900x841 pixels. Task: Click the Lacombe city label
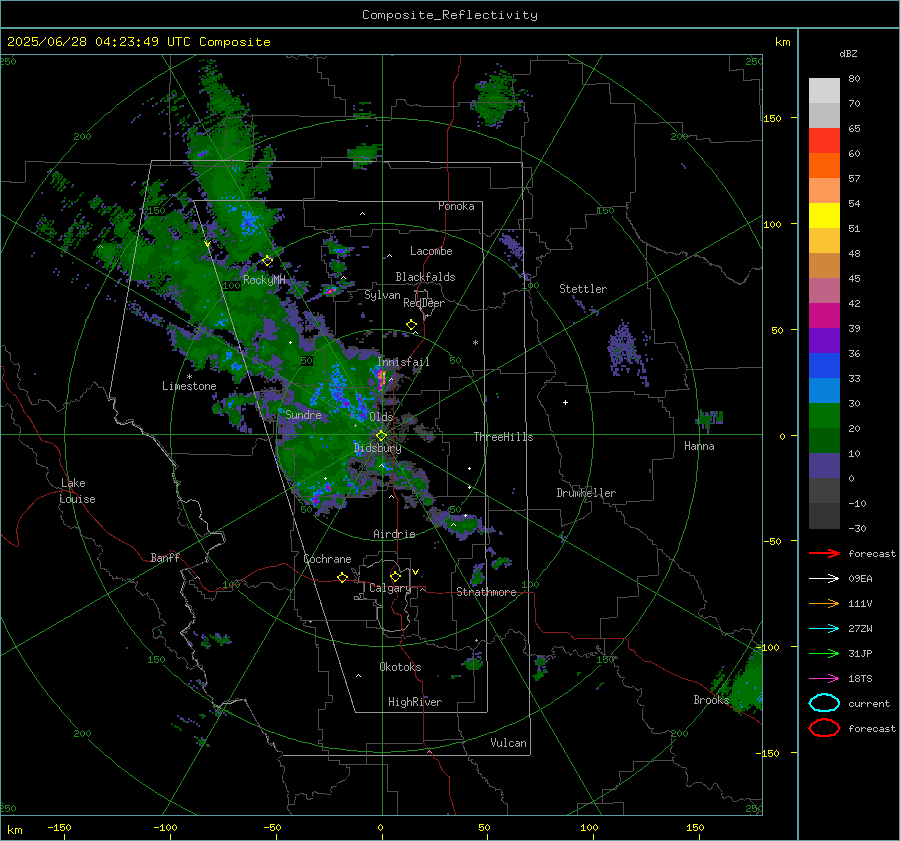pos(431,251)
